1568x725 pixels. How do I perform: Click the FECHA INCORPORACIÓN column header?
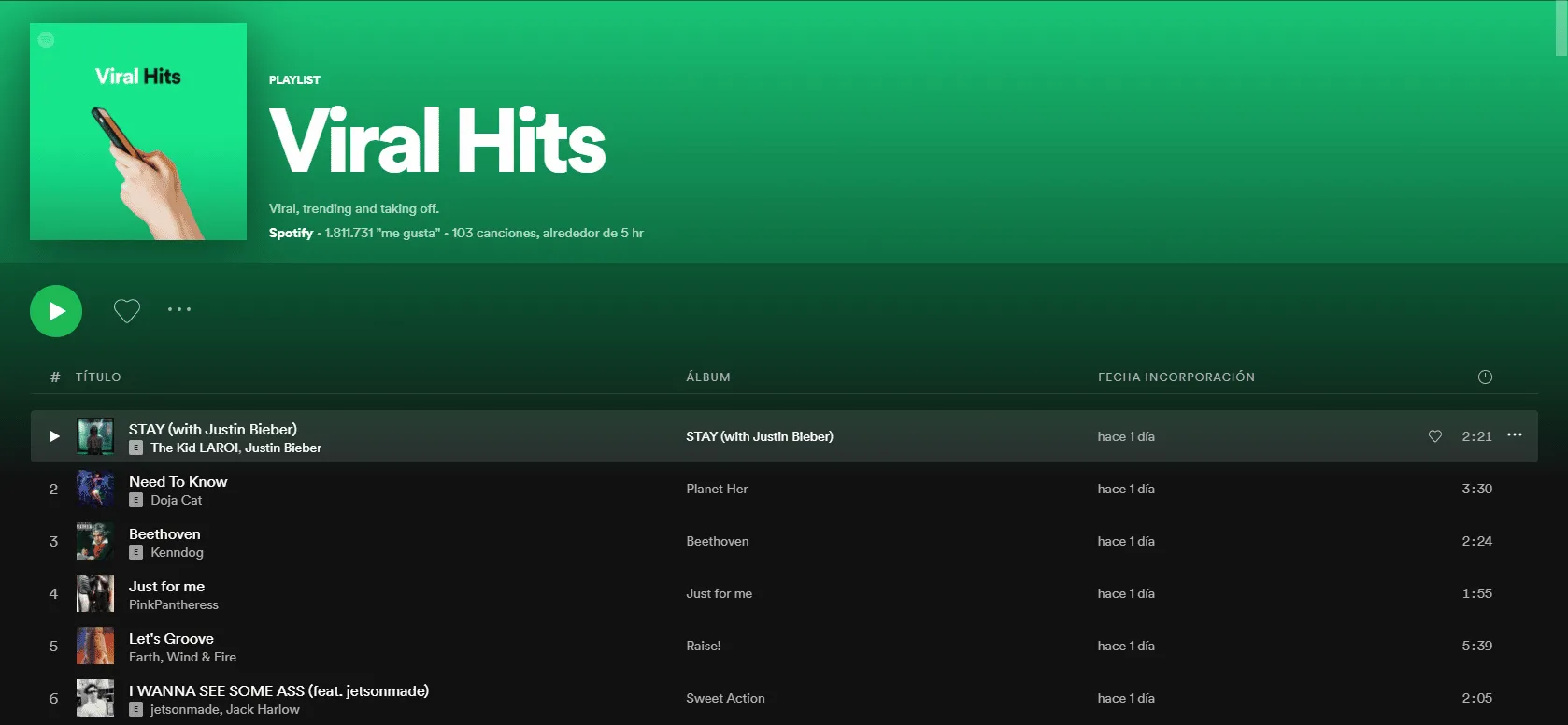pyautogui.click(x=1176, y=377)
